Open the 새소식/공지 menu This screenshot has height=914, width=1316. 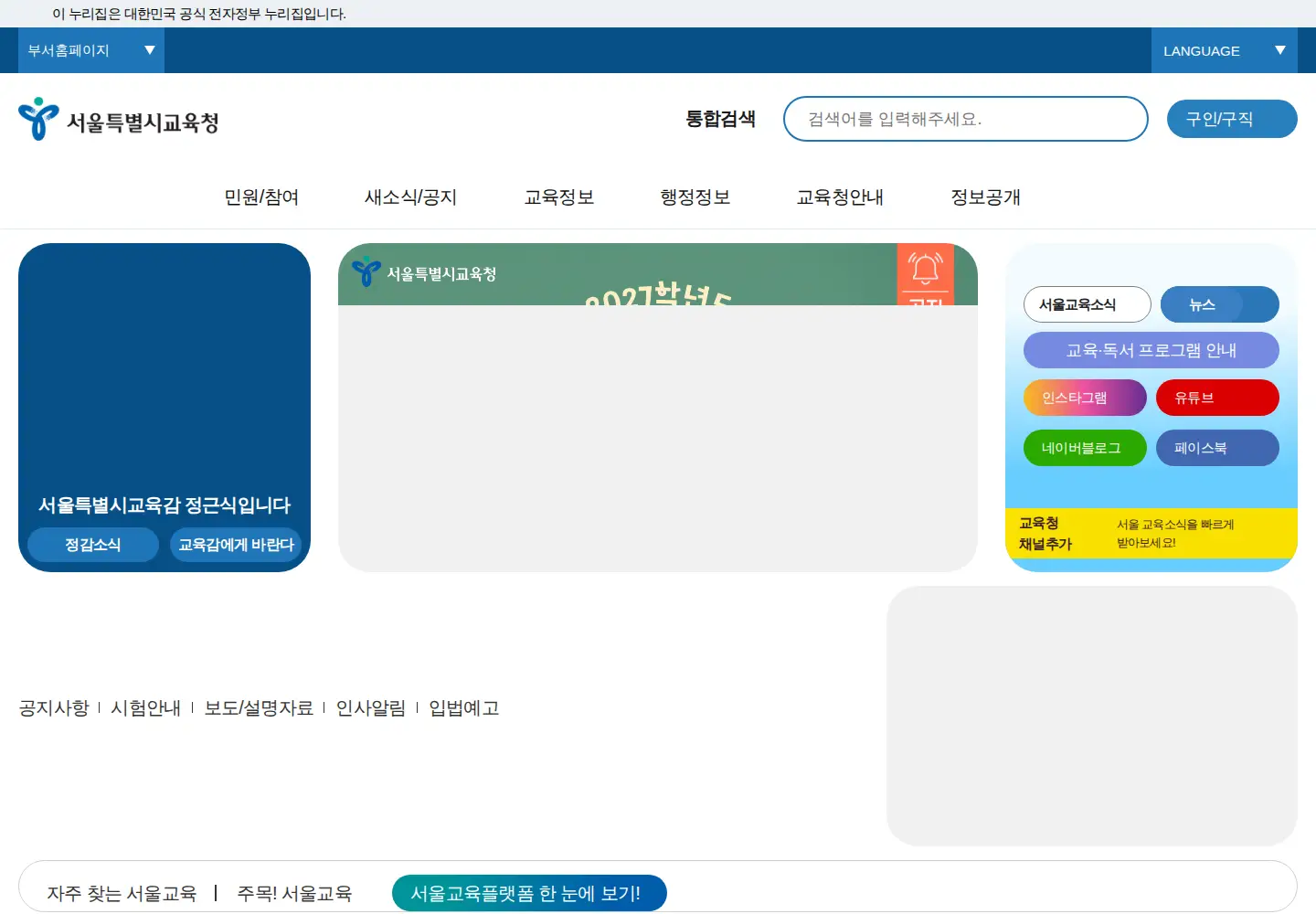click(410, 197)
